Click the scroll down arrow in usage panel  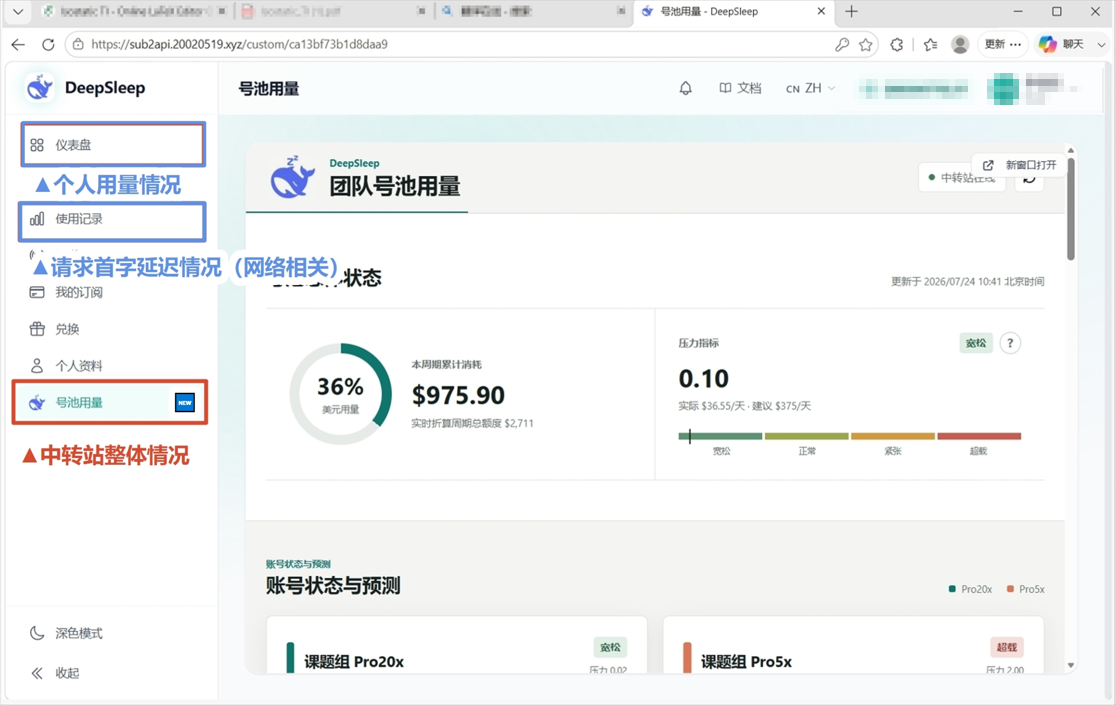click(x=1070, y=666)
